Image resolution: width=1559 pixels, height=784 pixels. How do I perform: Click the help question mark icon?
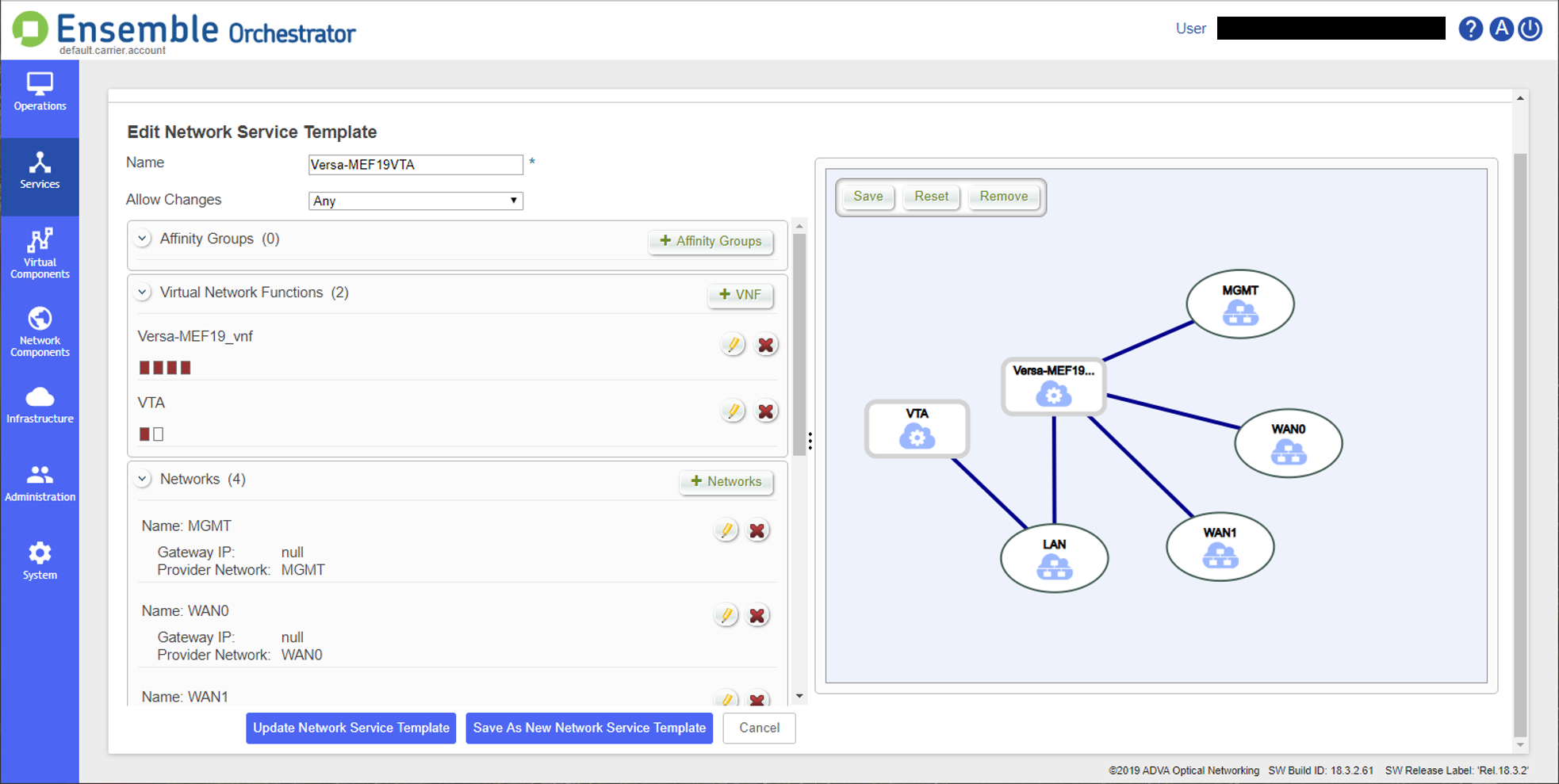(x=1470, y=29)
